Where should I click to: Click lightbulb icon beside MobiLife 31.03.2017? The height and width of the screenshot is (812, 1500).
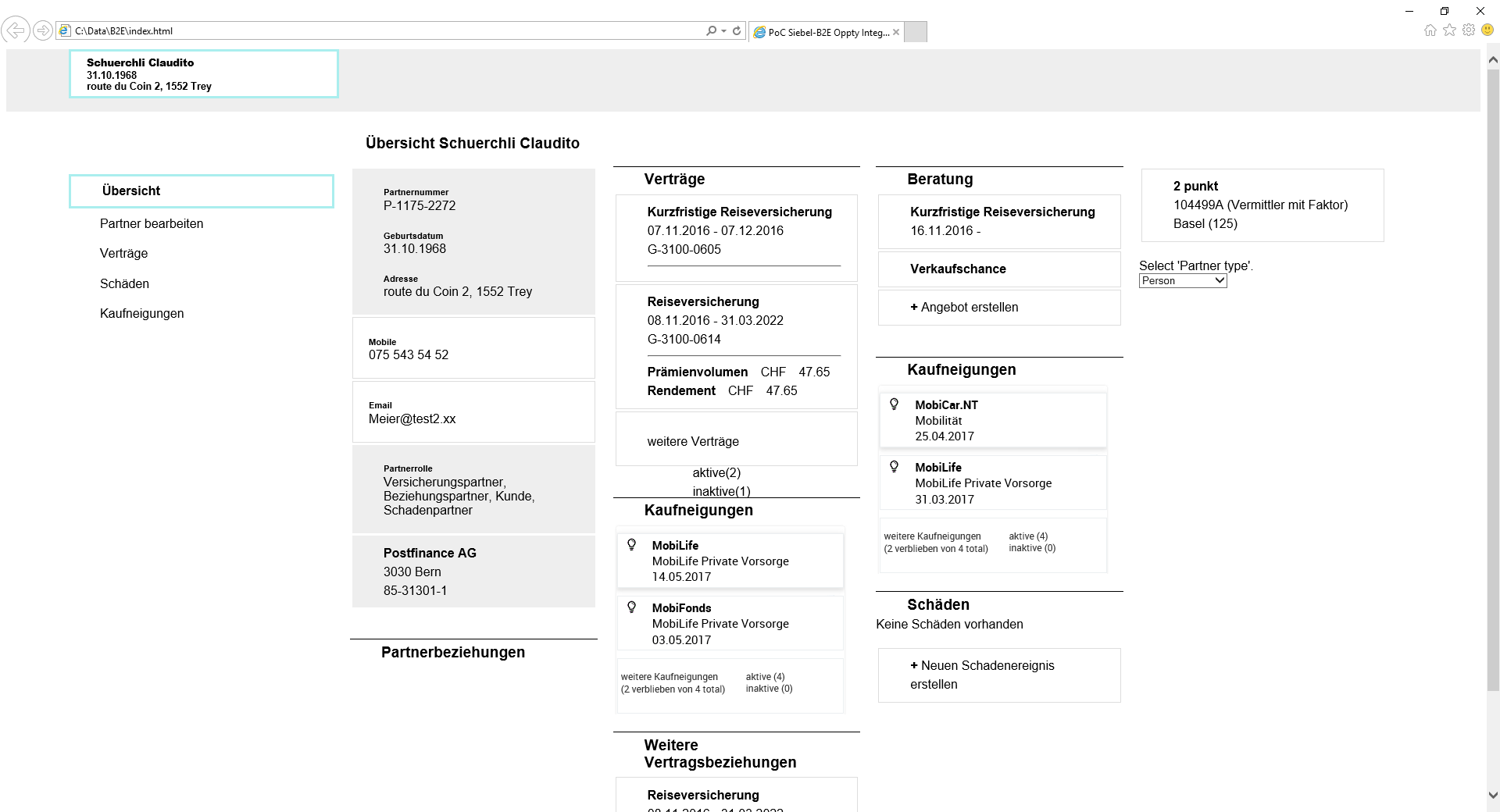[x=895, y=467]
